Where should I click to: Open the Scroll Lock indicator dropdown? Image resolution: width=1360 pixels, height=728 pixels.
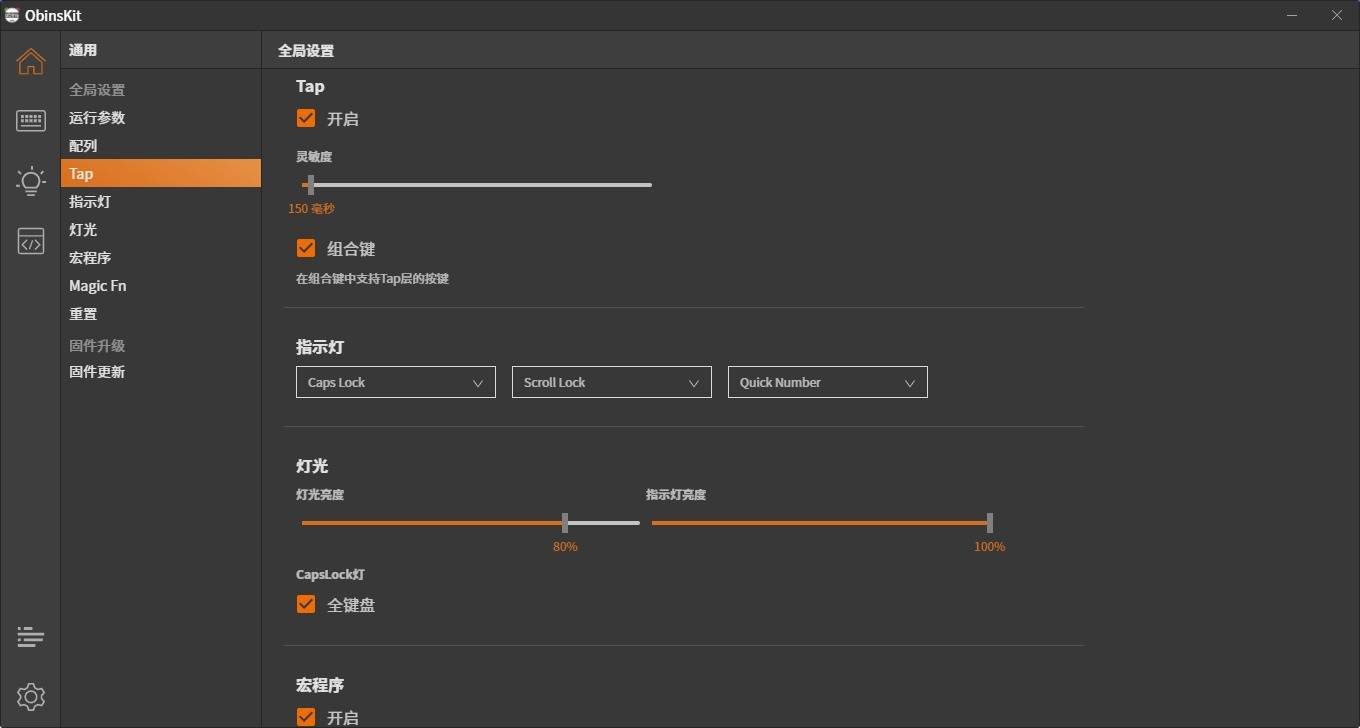[x=612, y=382]
